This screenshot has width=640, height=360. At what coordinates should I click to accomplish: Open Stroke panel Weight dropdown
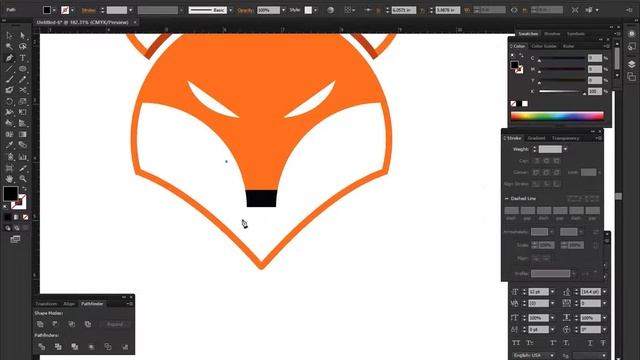tap(565, 149)
